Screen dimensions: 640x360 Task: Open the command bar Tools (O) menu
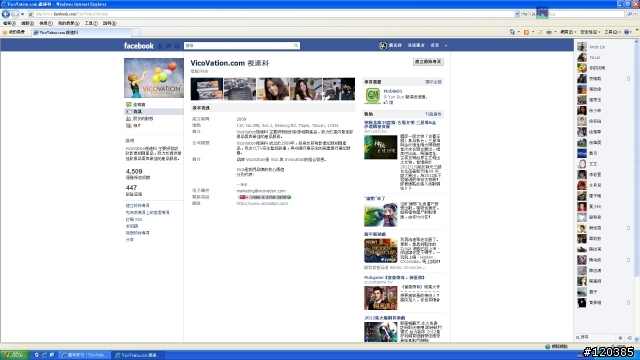[x=613, y=32]
